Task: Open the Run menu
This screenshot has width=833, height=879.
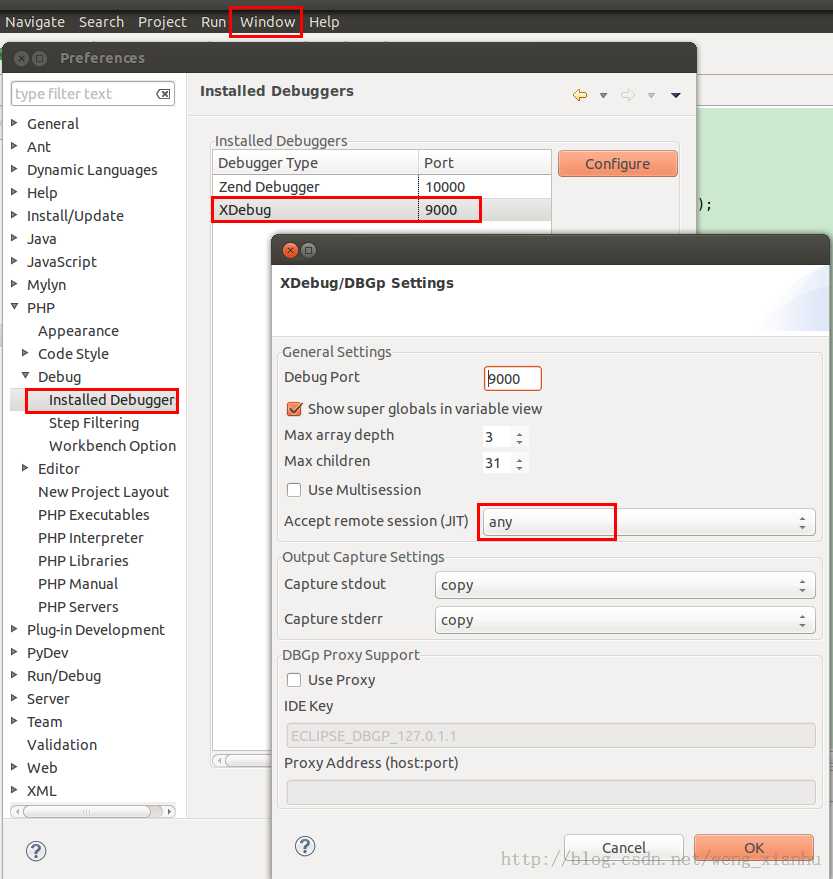Action: tap(214, 22)
